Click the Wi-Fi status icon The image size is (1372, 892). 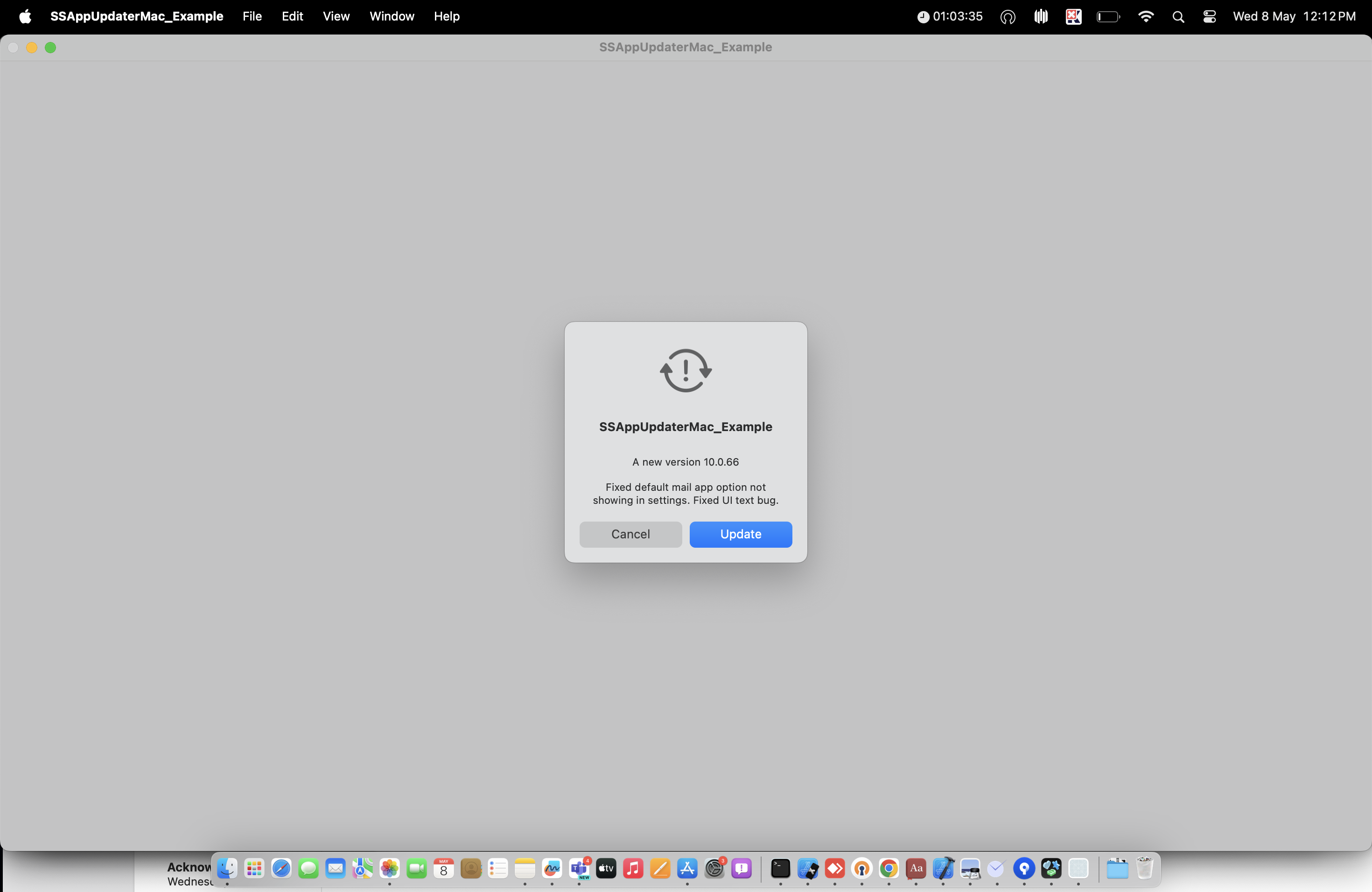coord(1146,16)
